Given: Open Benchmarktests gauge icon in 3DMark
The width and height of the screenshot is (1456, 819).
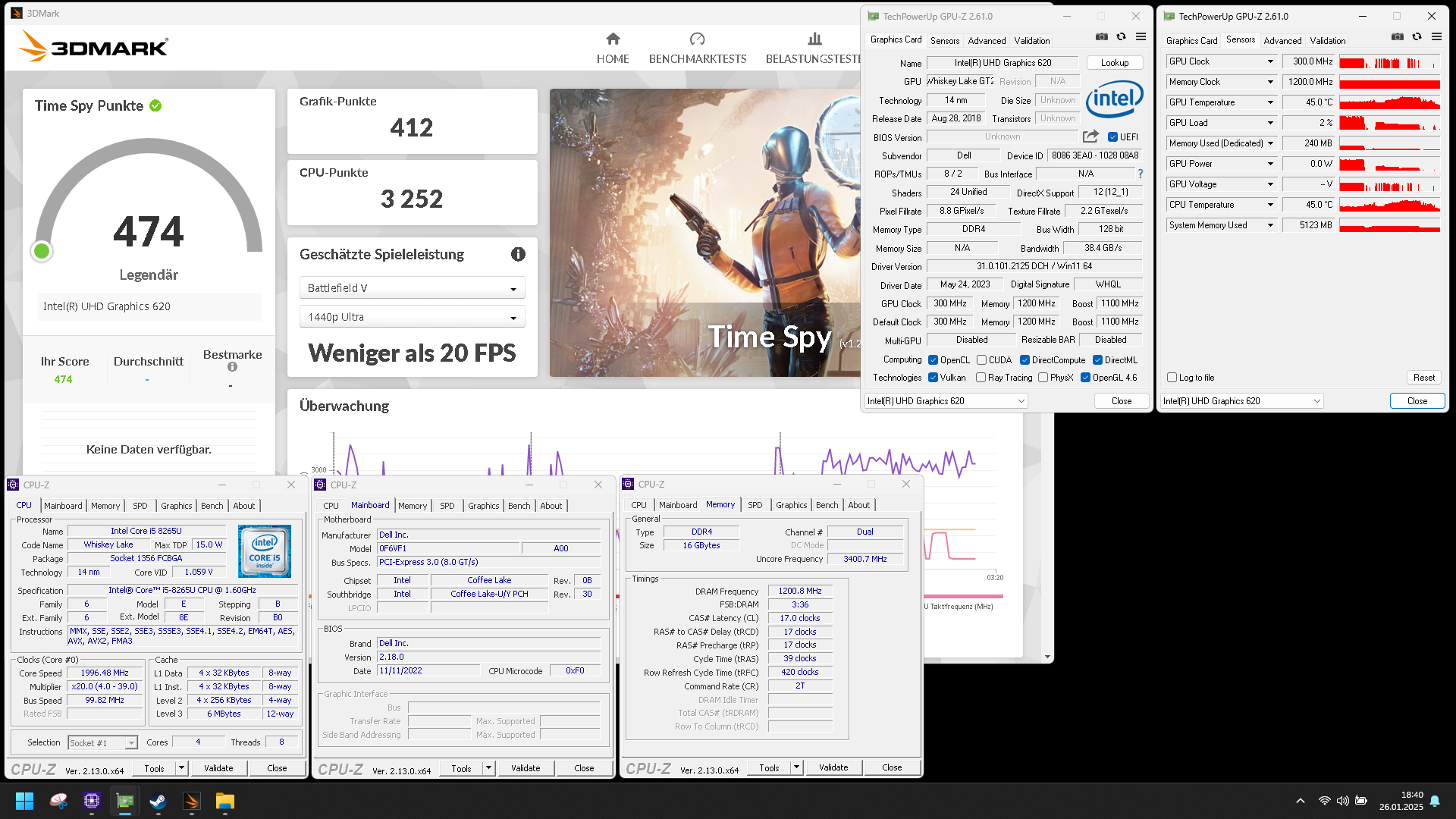Looking at the screenshot, I should (697, 39).
